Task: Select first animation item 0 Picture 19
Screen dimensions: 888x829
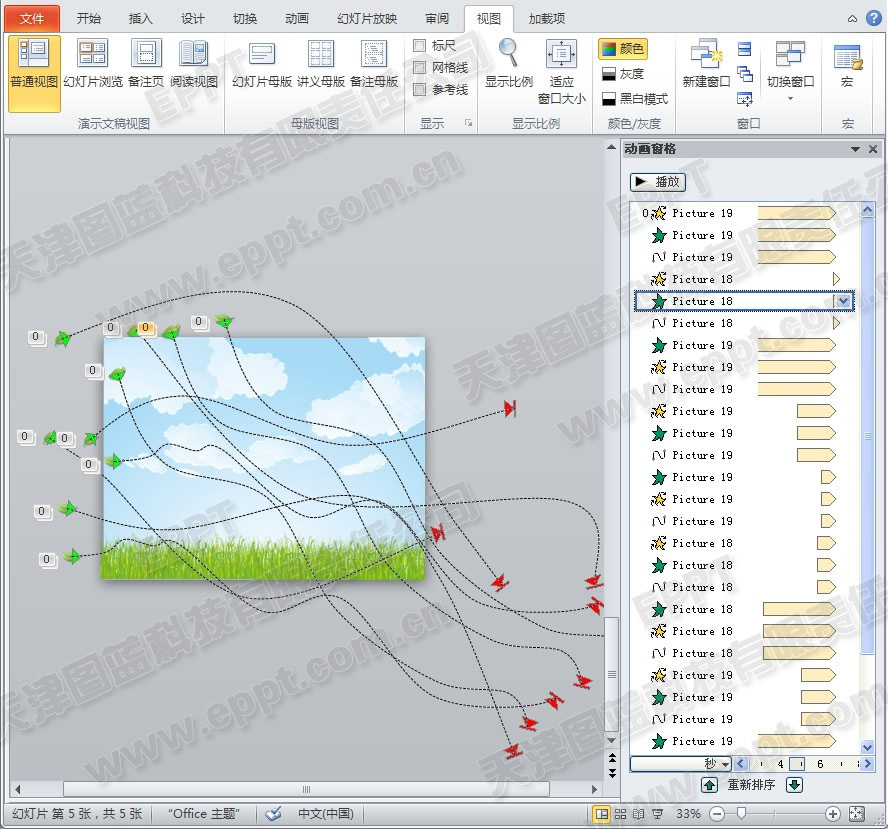Action: pos(743,213)
